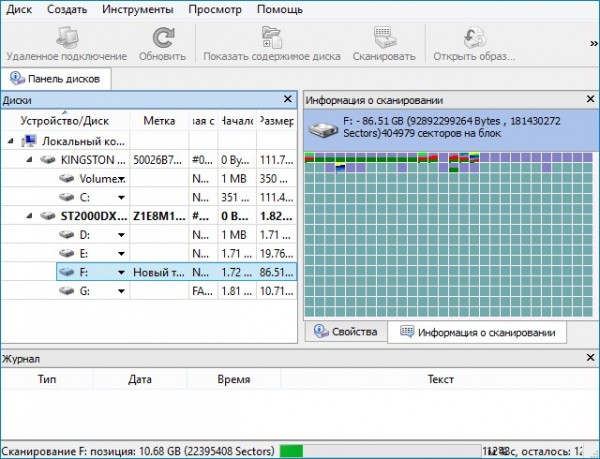Click the "19.76..." size cell
The image size is (600, 459).
[277, 254]
